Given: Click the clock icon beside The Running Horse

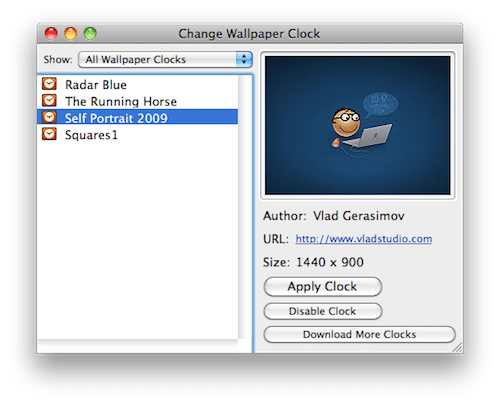Looking at the screenshot, I should [49, 100].
